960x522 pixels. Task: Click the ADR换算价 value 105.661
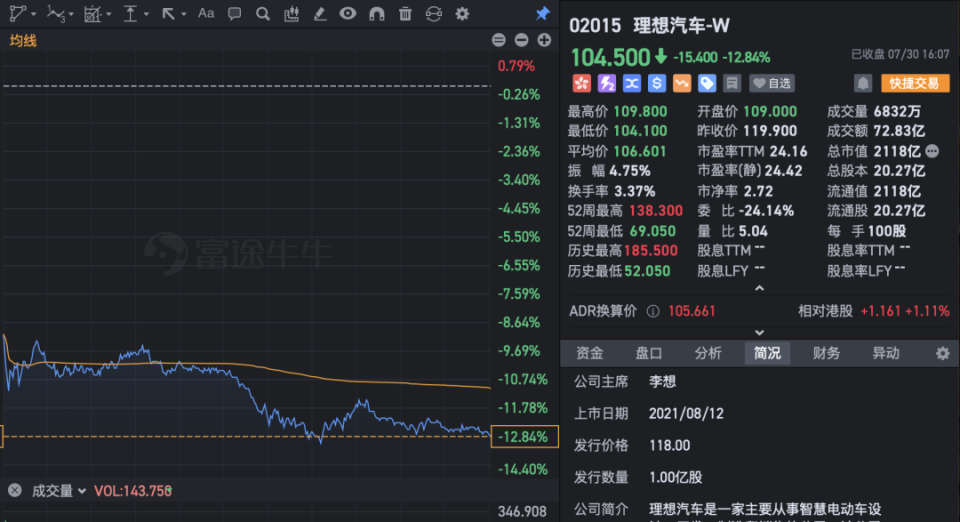[x=692, y=311]
